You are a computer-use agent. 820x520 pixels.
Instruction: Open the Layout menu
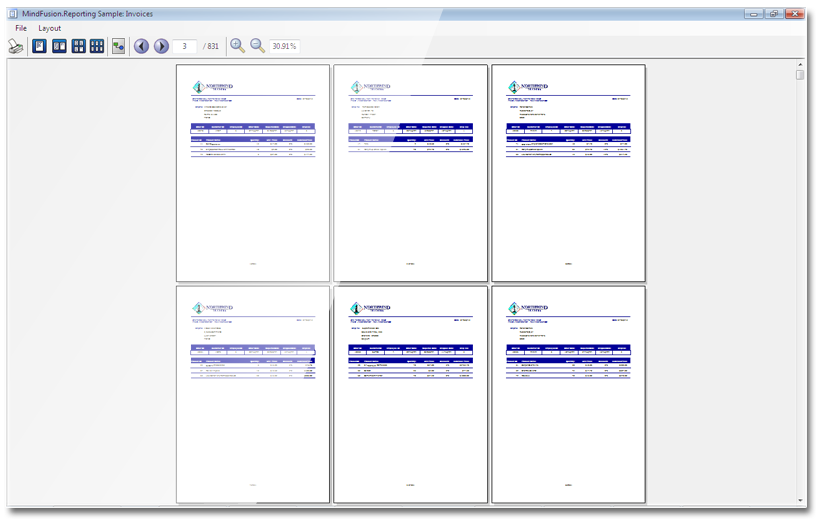(50, 28)
